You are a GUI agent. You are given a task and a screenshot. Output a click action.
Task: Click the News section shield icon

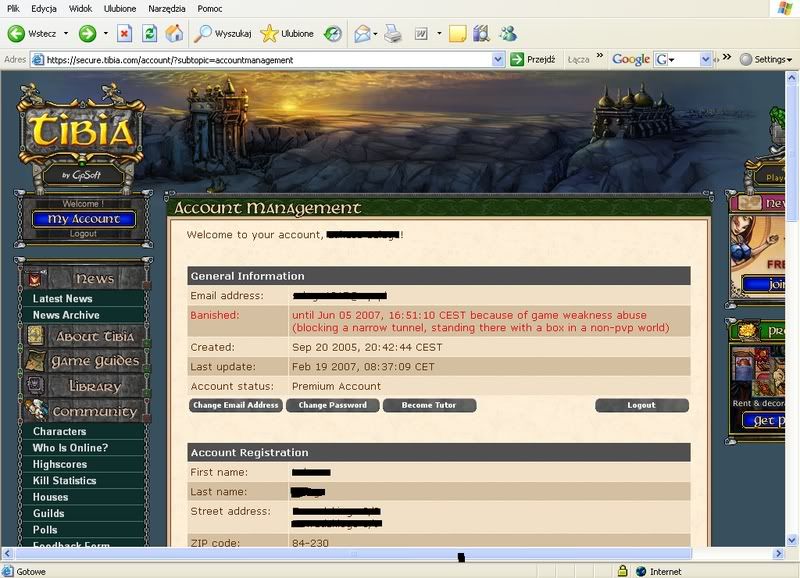pos(35,279)
